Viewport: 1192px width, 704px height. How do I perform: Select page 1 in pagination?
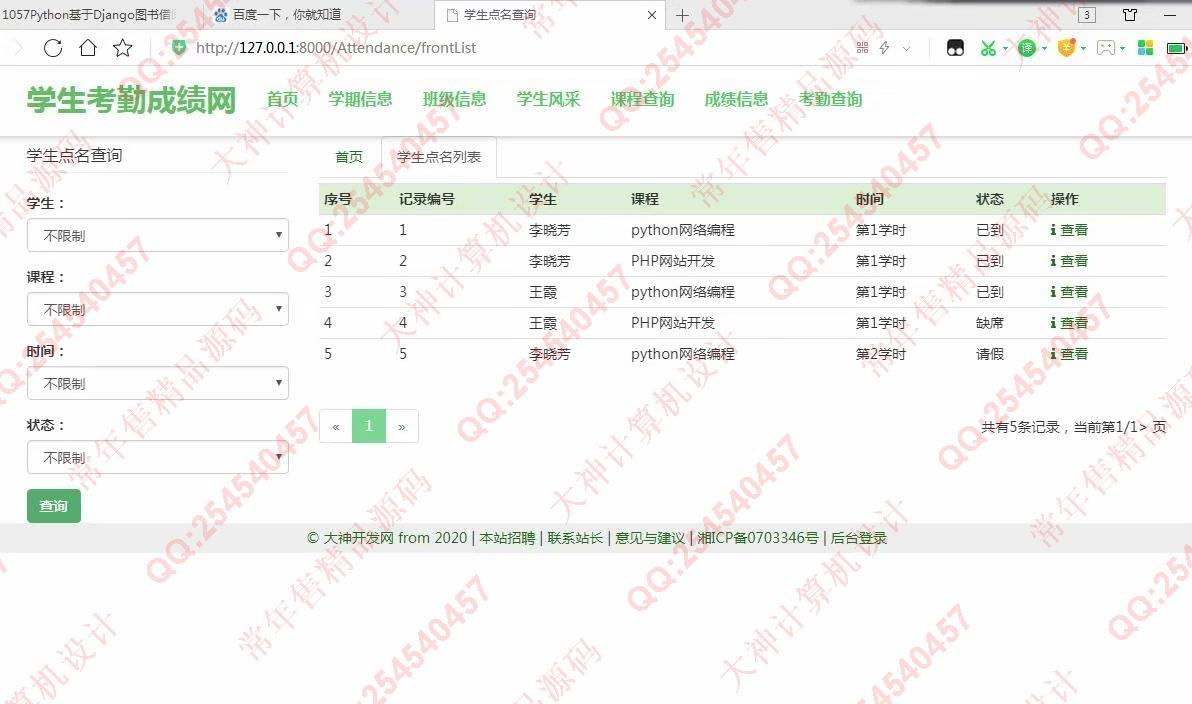[369, 427]
